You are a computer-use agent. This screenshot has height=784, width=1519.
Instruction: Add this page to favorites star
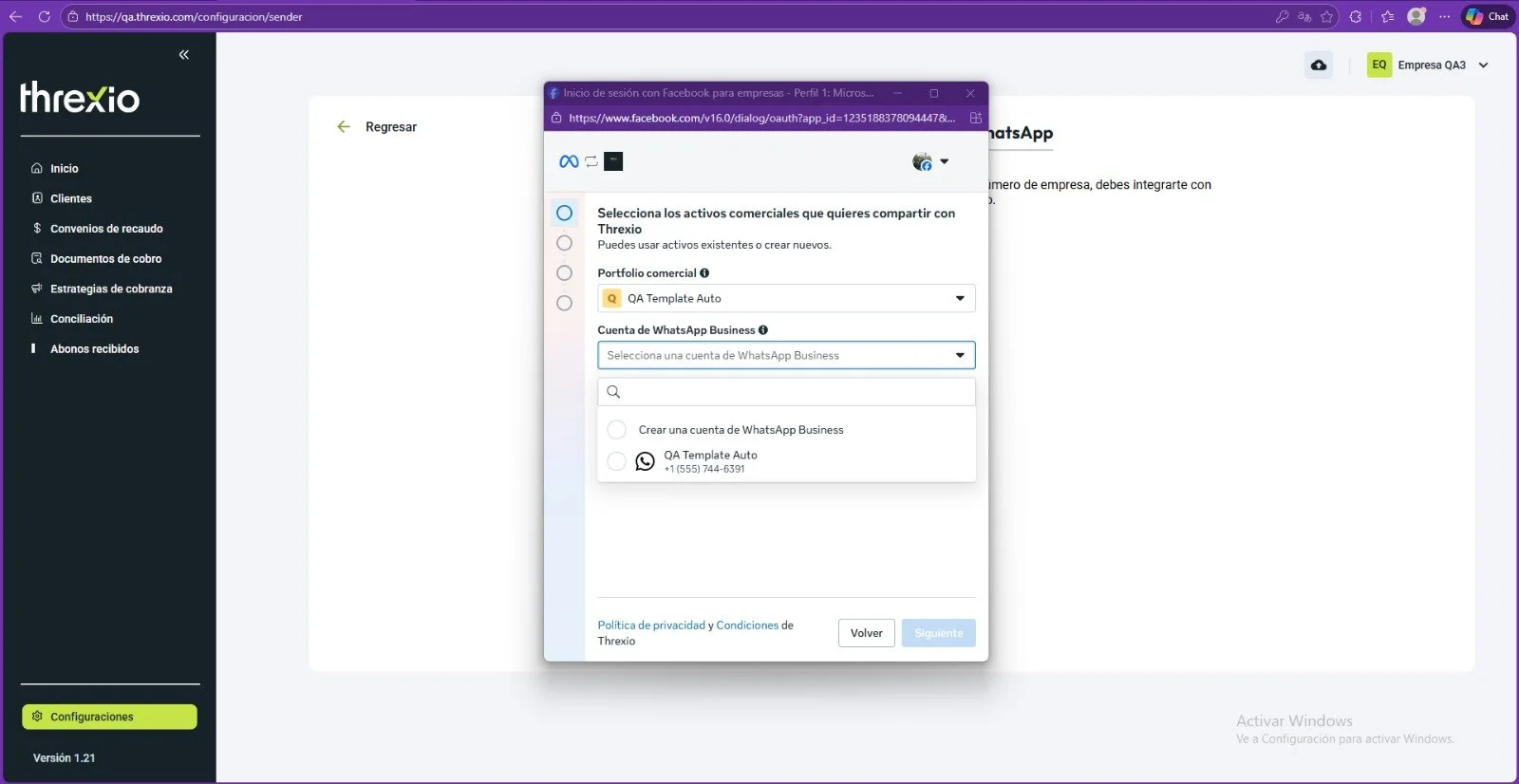pyautogui.click(x=1327, y=16)
